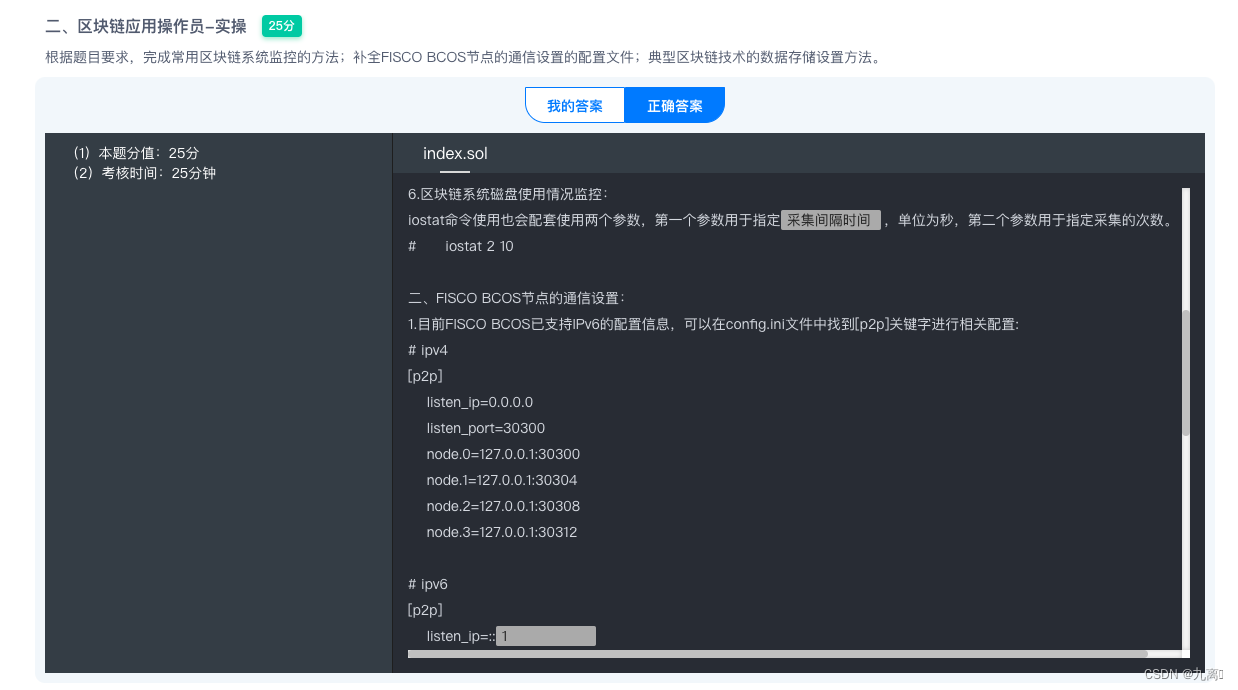Screen dimensions: 1238x690
Task: Select the exam instructions paragraph under the title
Action: pyautogui.click(x=461, y=57)
